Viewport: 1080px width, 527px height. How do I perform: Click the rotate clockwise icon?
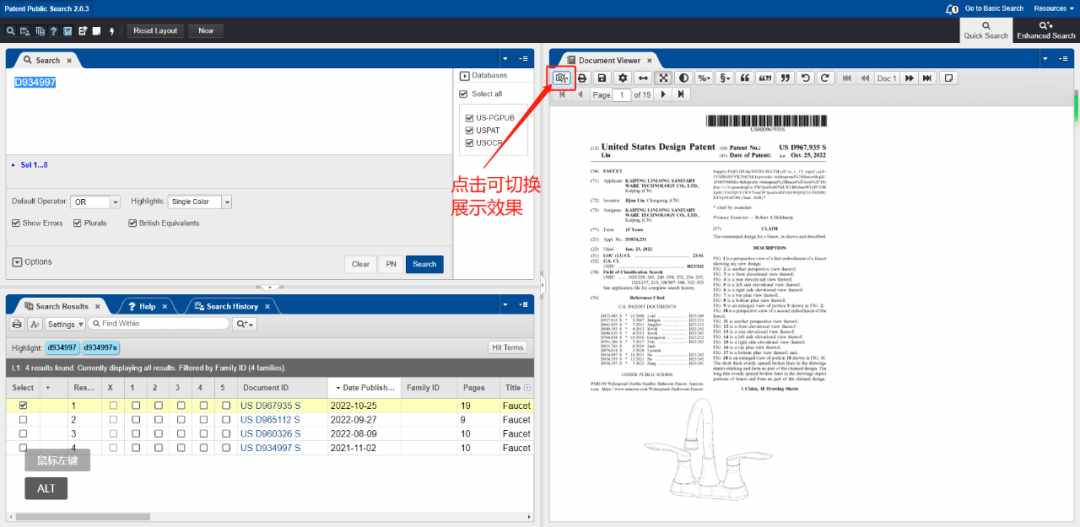tap(825, 79)
